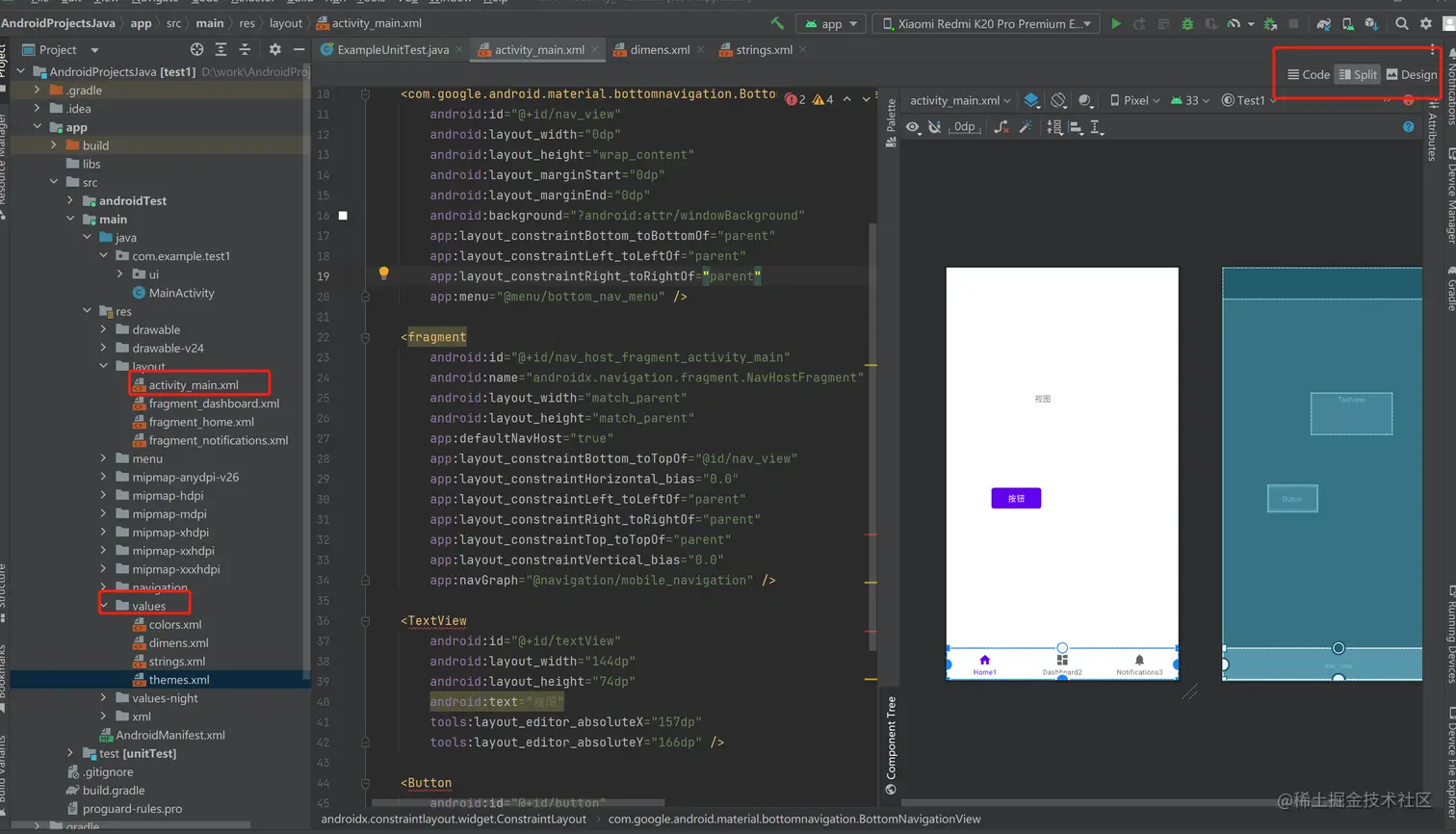The height and width of the screenshot is (834, 1456).
Task: Toggle design view options eye icon
Action: (x=912, y=127)
